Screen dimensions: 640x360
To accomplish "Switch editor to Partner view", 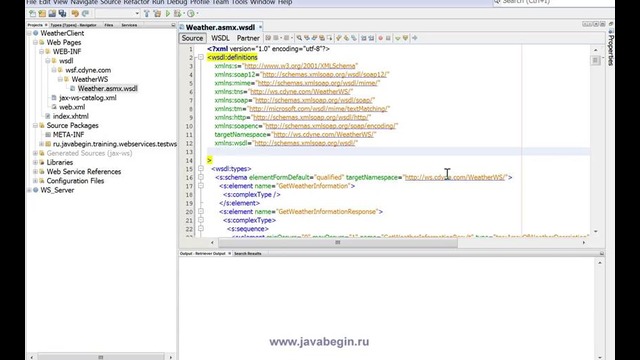I will coord(248,38).
